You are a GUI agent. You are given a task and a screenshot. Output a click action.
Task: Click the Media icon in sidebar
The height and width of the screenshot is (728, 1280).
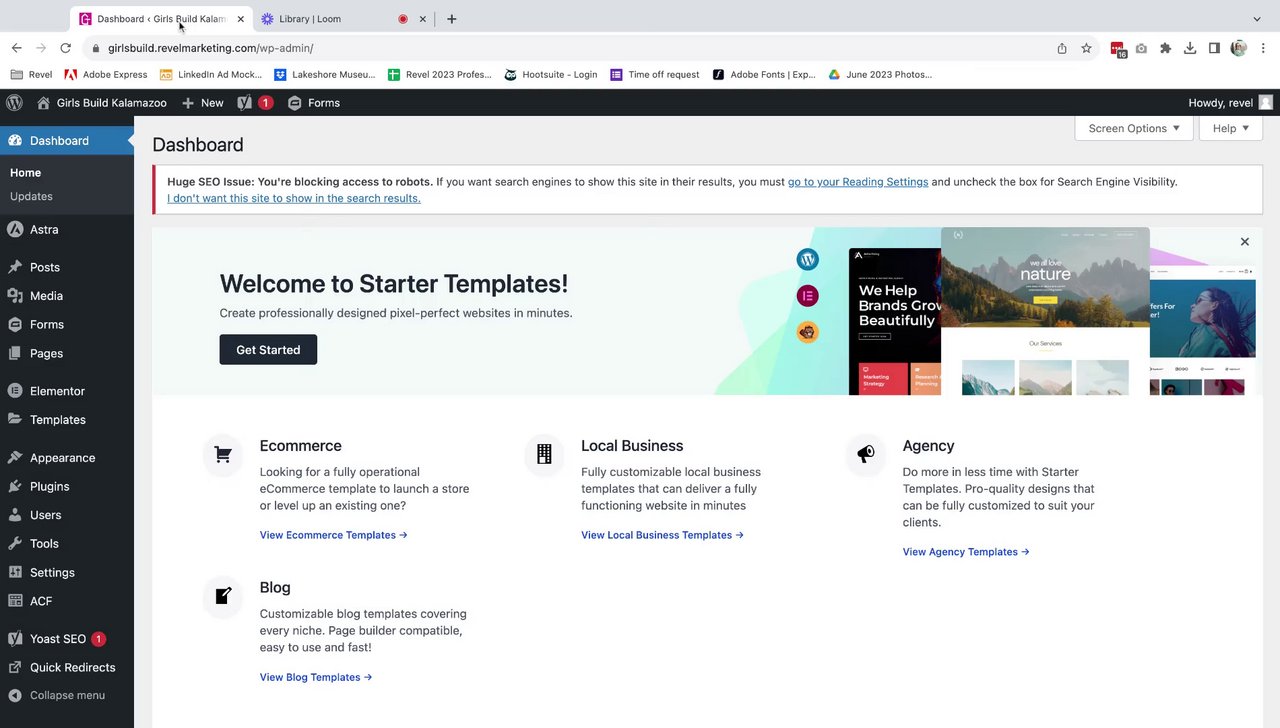(x=15, y=296)
